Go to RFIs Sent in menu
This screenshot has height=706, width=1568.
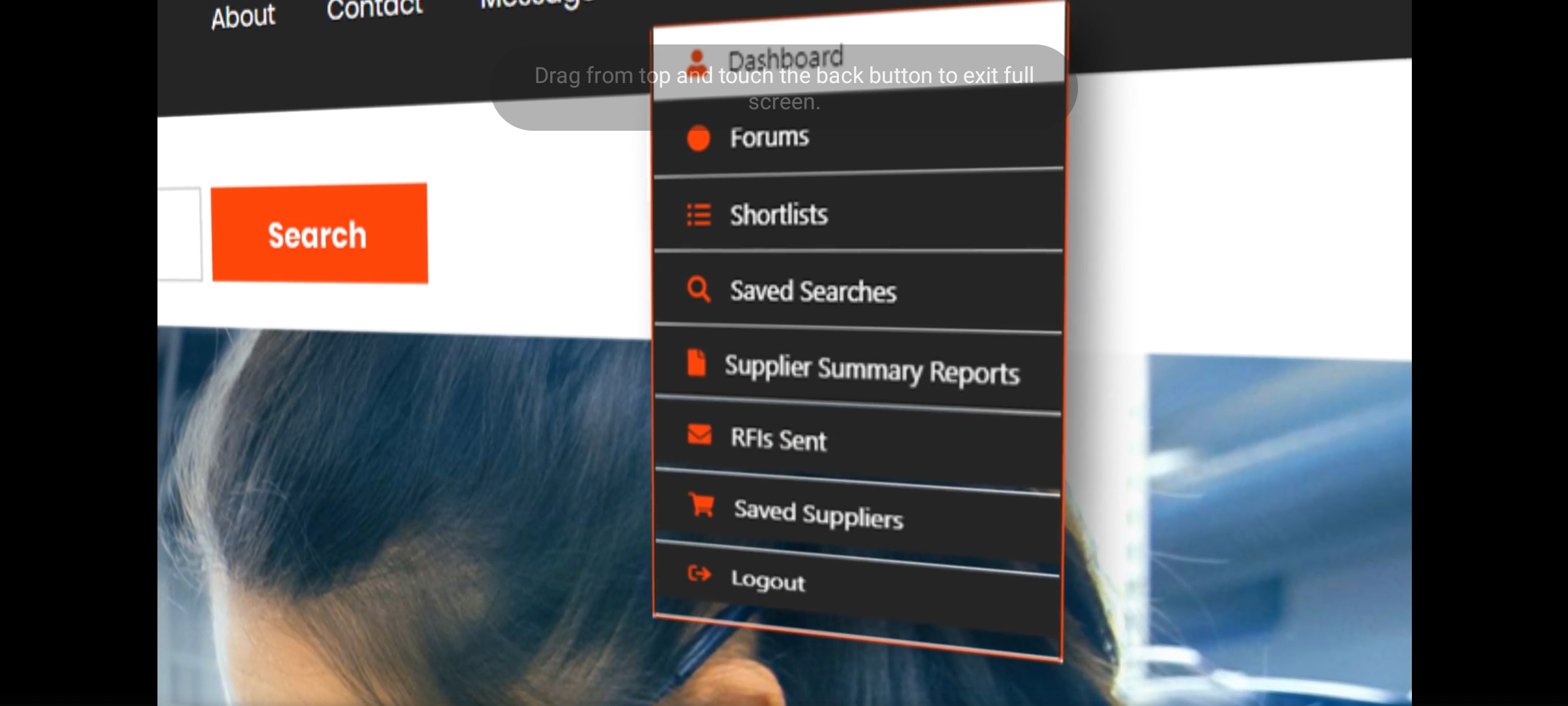[x=778, y=439]
